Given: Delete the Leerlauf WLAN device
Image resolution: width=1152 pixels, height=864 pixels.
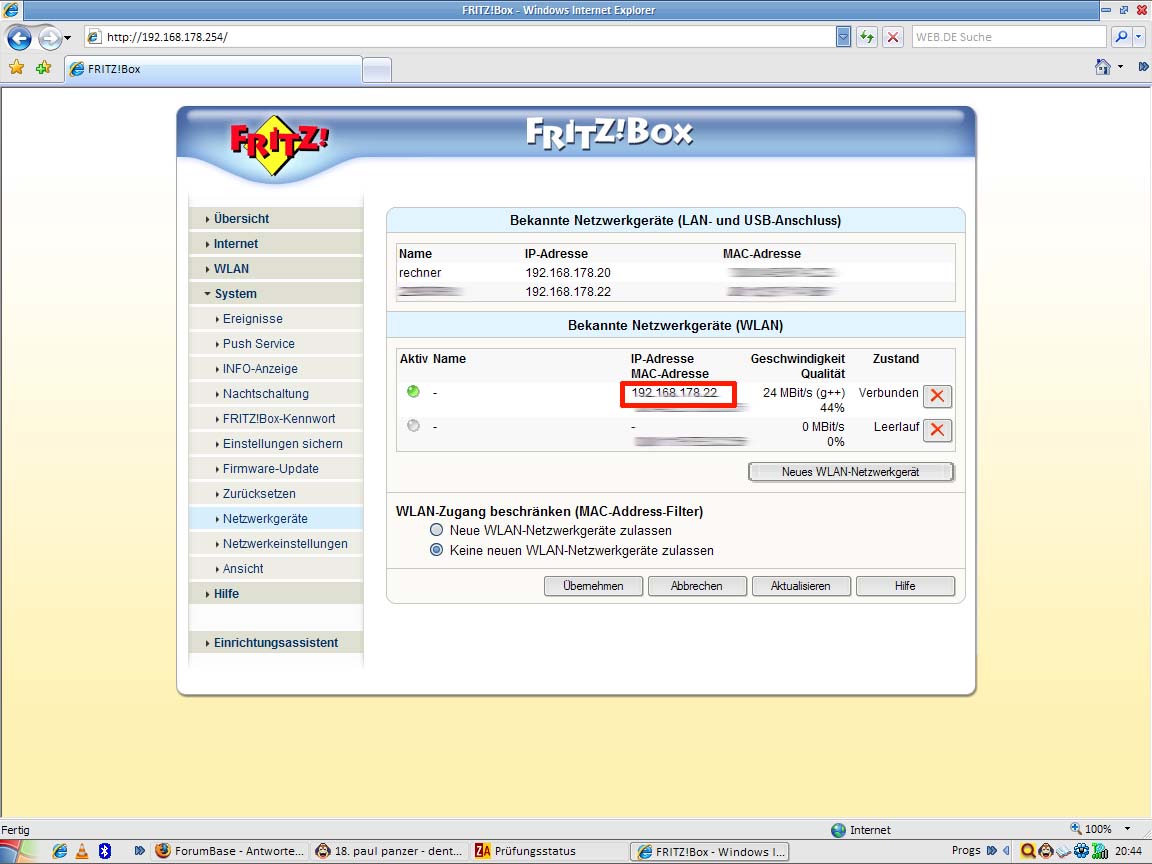Looking at the screenshot, I should click(937, 430).
